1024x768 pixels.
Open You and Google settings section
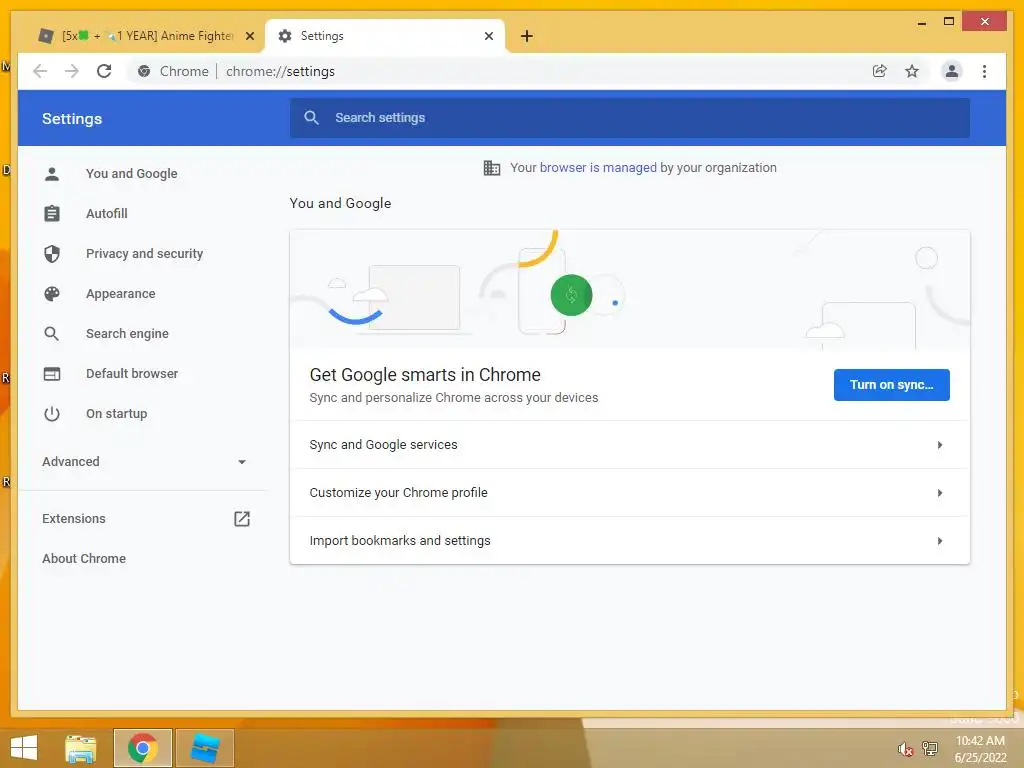coord(131,174)
